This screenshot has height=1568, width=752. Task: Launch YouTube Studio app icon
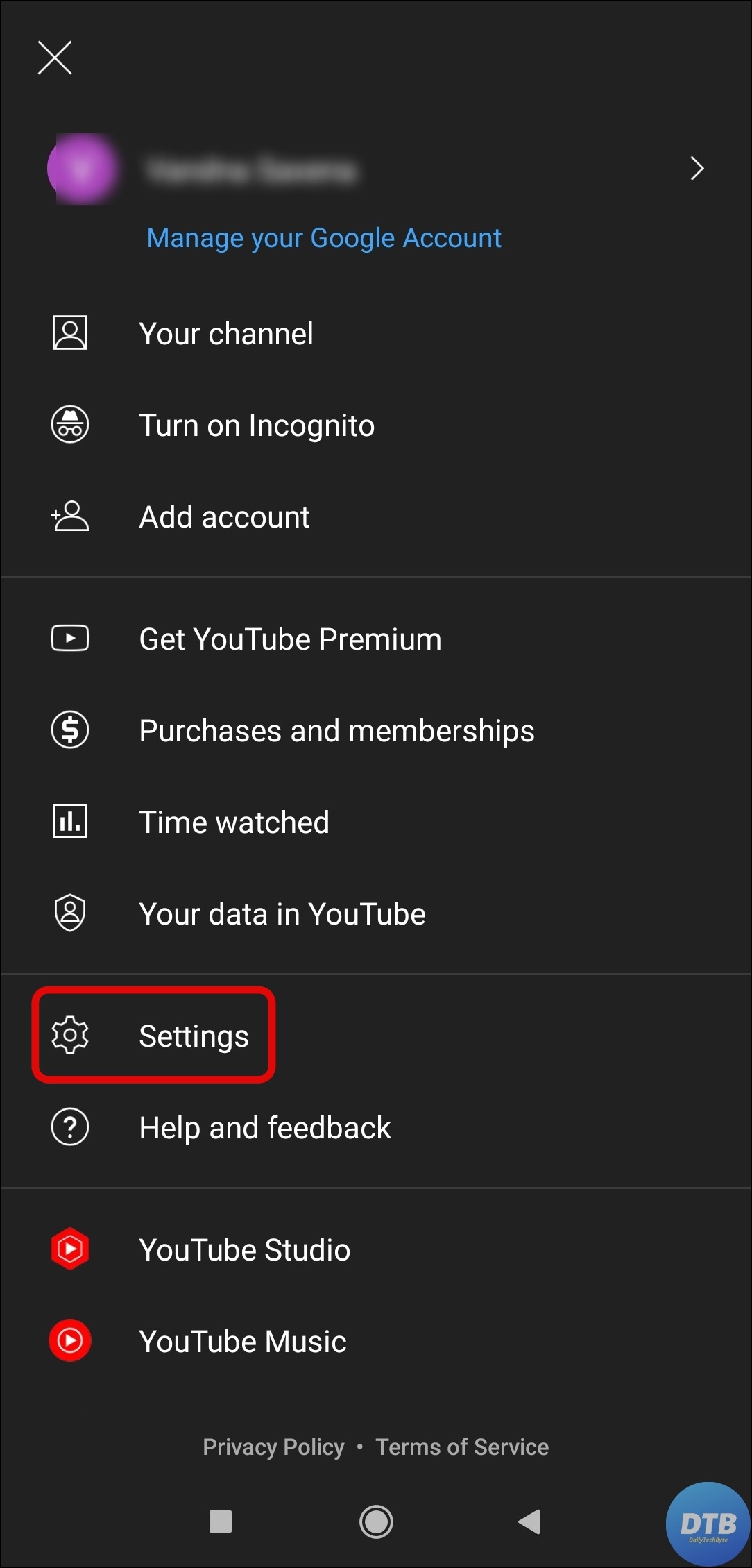[70, 1249]
